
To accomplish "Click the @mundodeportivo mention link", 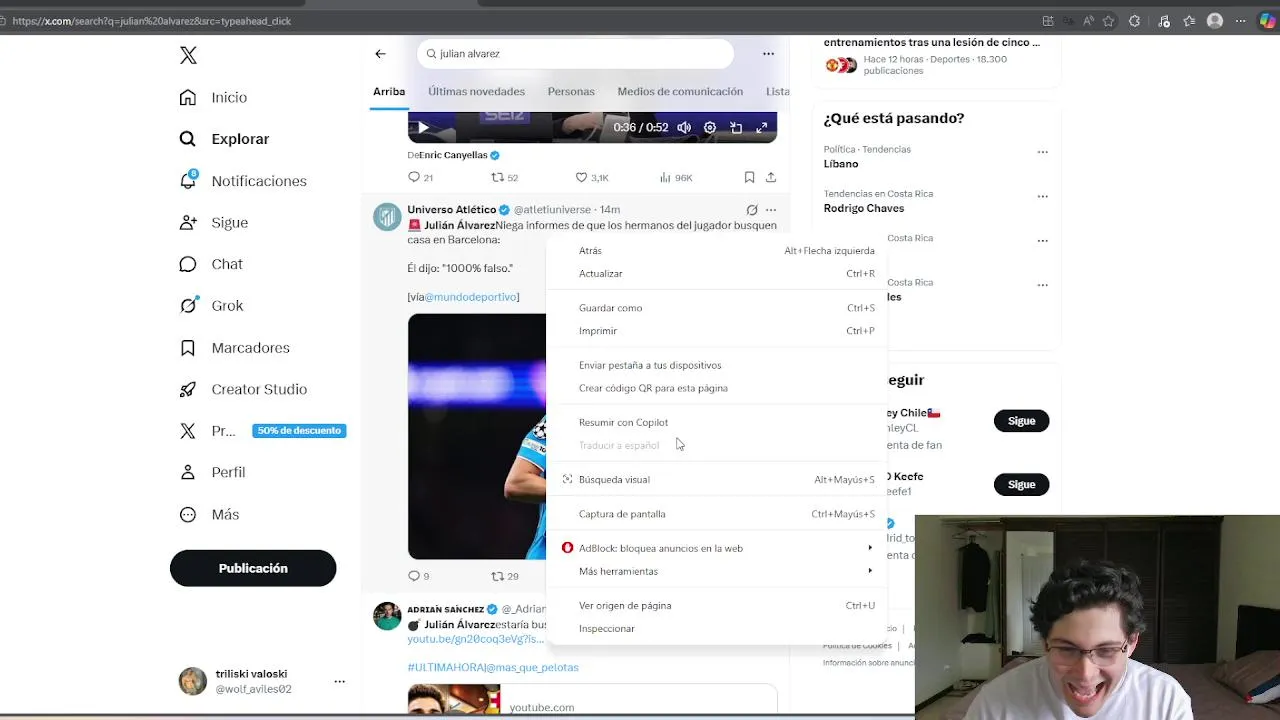I will (x=471, y=297).
